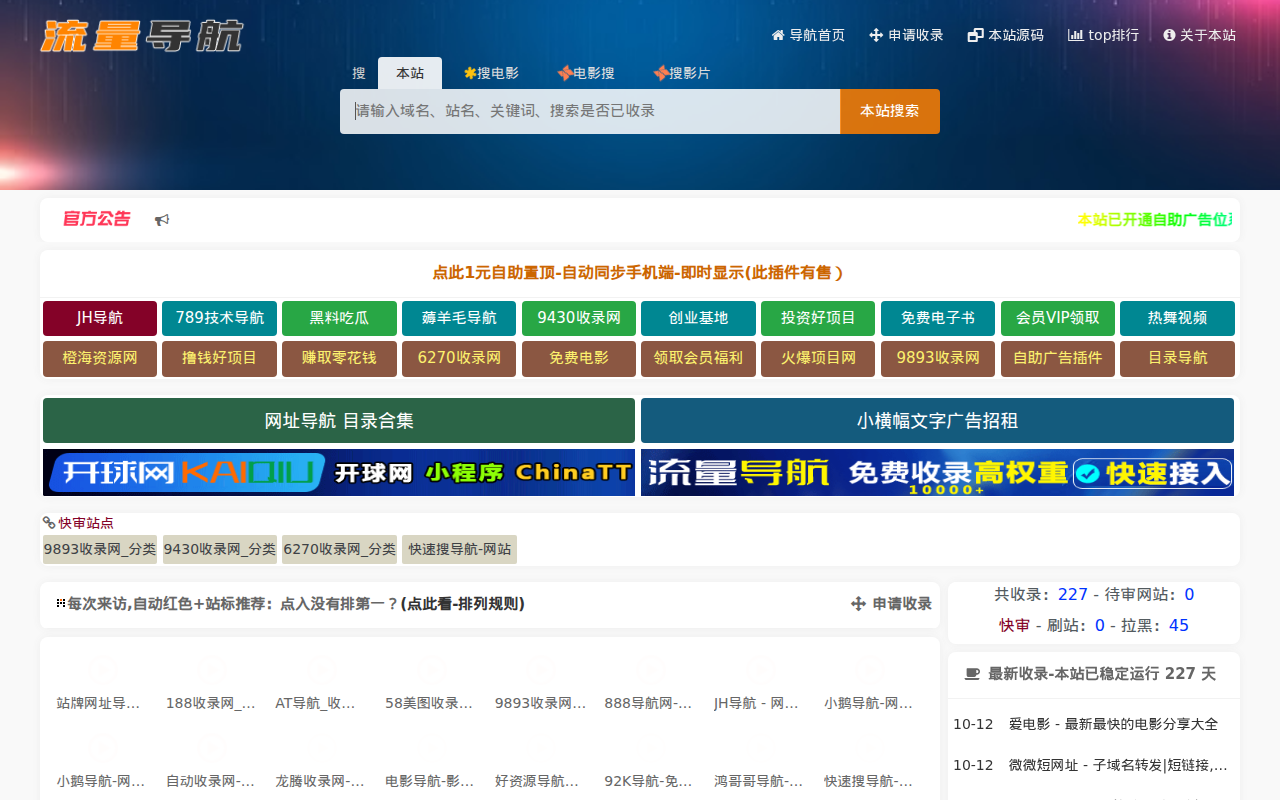This screenshot has width=1280, height=800.
Task: Click the megaphone icon in 官方公告 bar
Action: [x=162, y=220]
